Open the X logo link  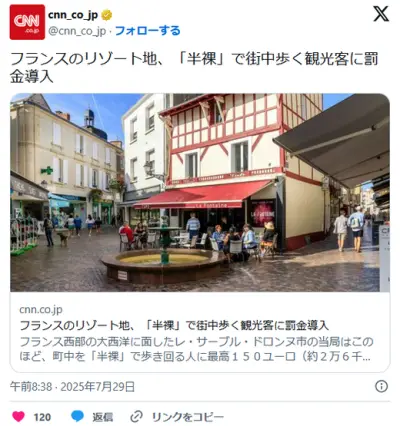[x=381, y=14]
